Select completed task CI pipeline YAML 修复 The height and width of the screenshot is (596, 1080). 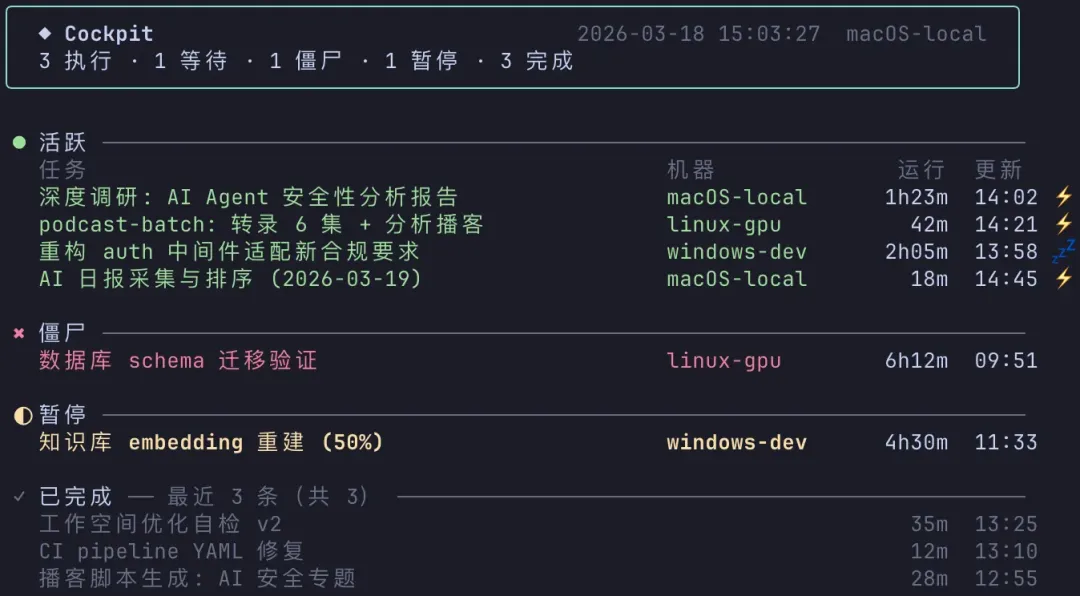(171, 551)
